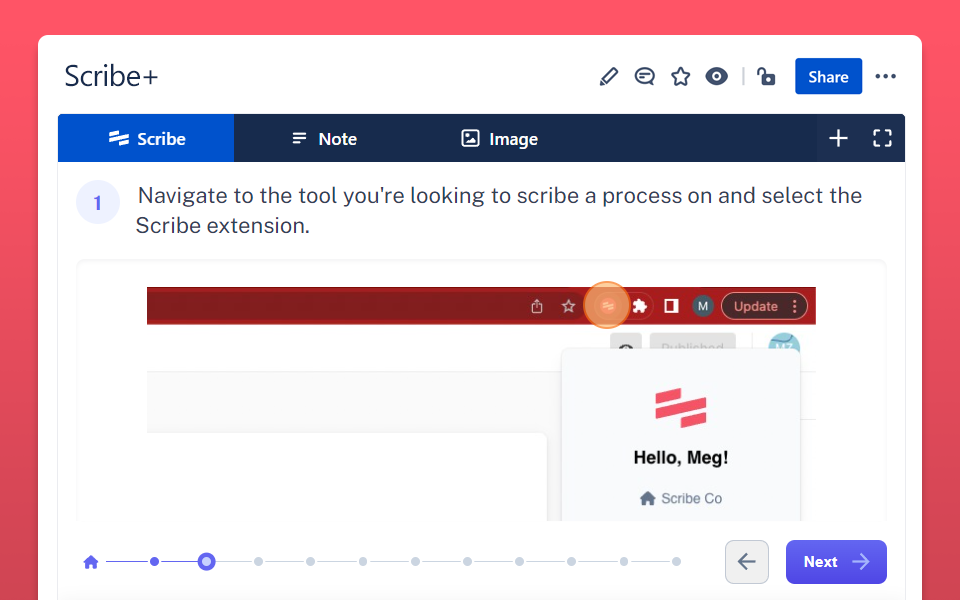Add a new step using the plus icon

click(838, 138)
